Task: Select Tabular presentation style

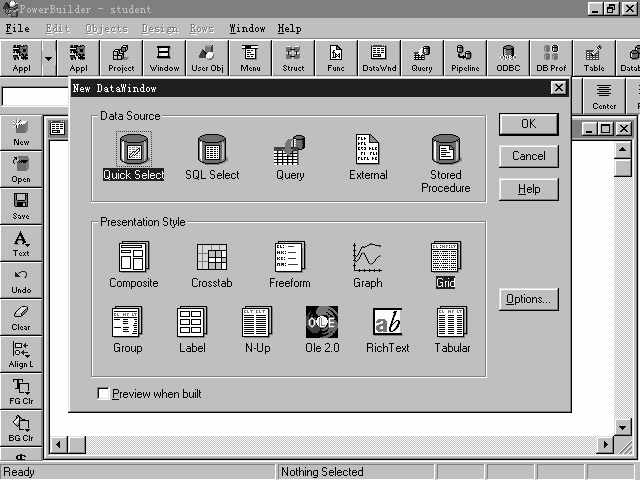Action: tap(452, 329)
